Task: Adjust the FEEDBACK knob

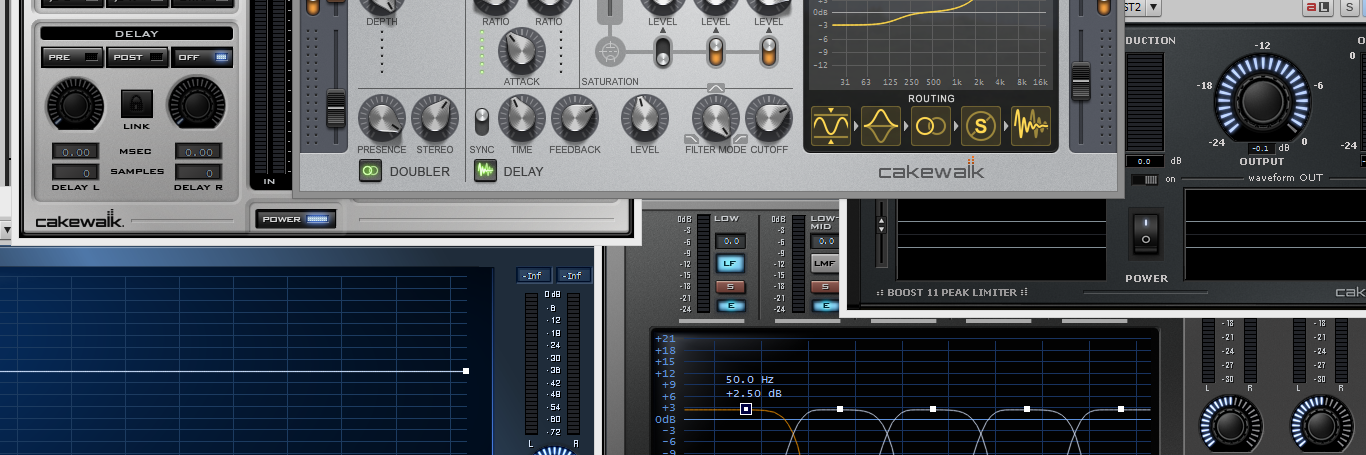Action: click(x=574, y=118)
